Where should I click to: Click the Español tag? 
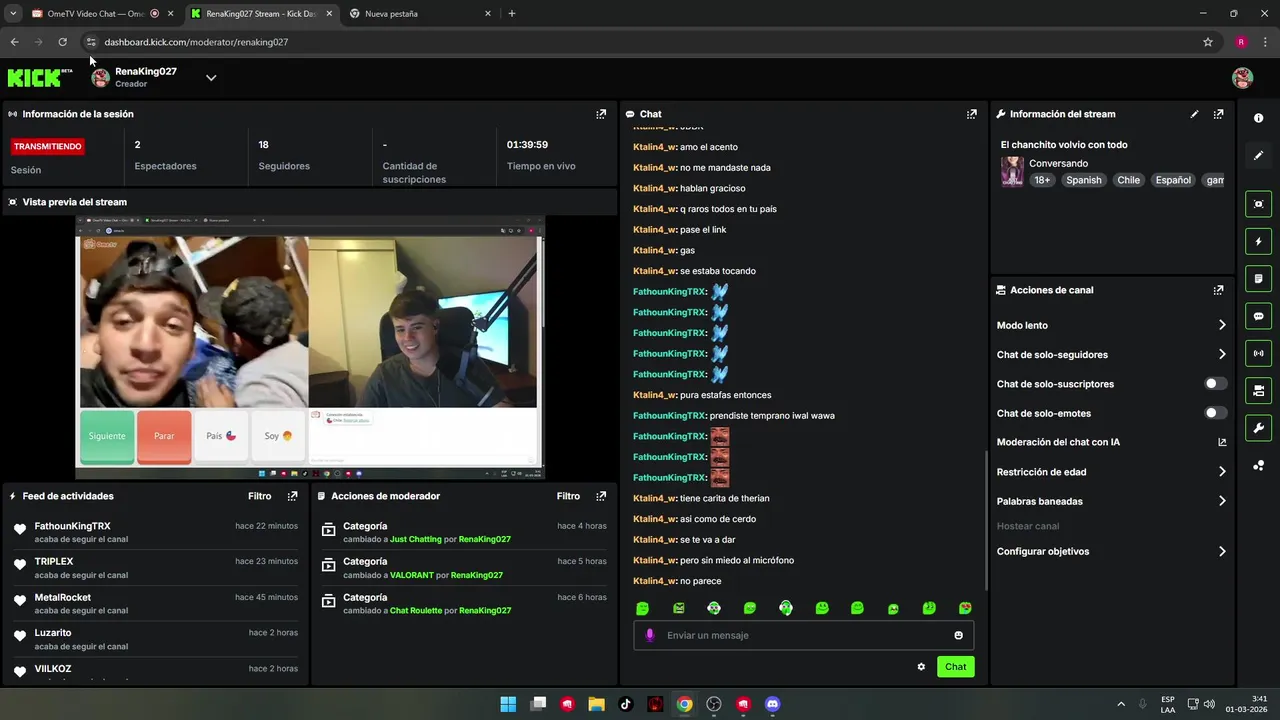[1173, 180]
